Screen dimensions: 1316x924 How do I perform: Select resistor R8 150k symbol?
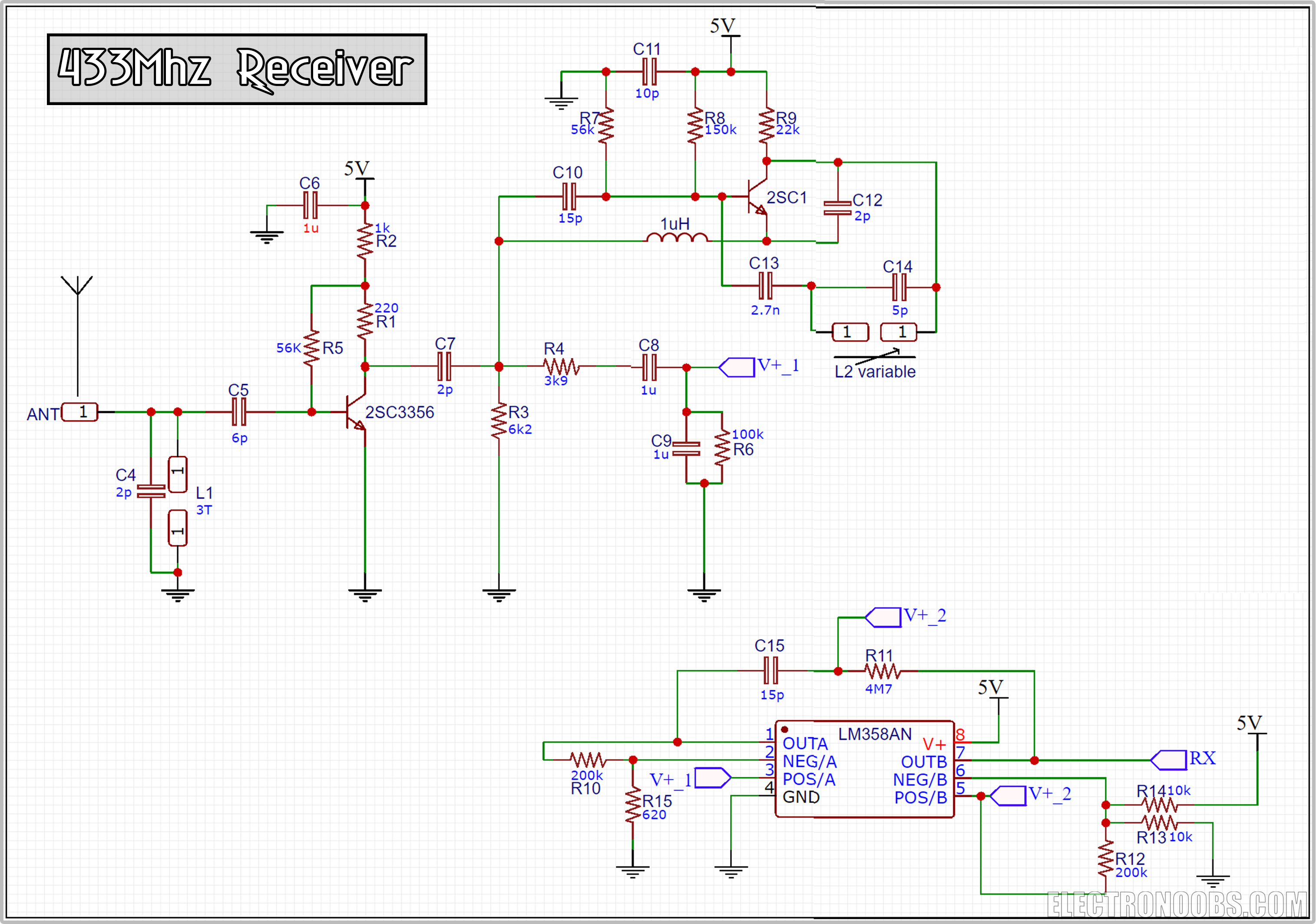pyautogui.click(x=694, y=126)
